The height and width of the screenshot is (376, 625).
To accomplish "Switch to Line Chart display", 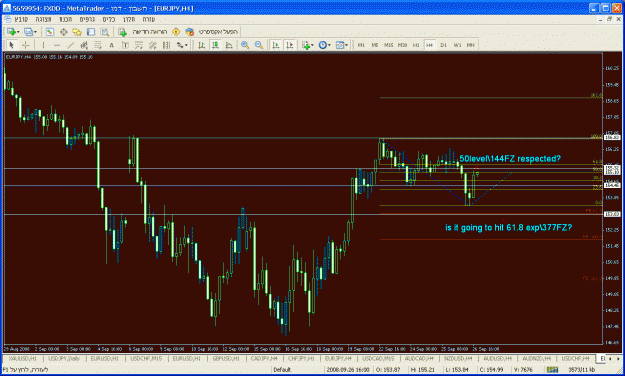I will tap(229, 45).
